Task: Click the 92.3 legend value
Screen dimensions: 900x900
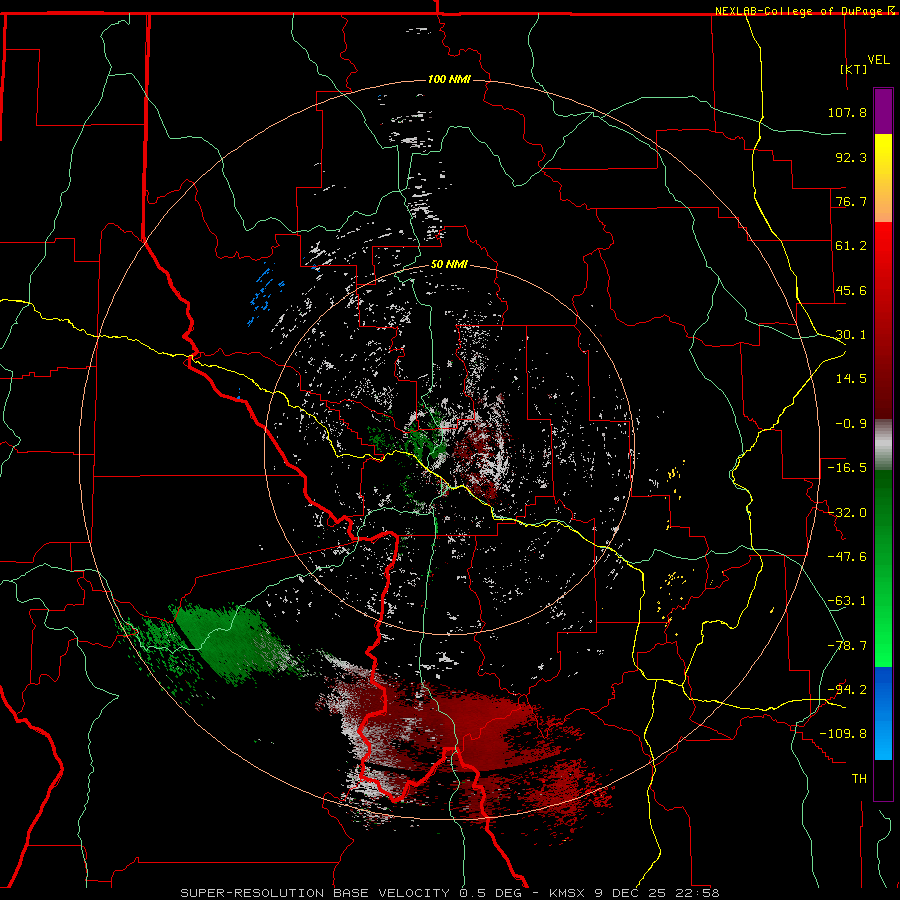Action: click(x=851, y=157)
